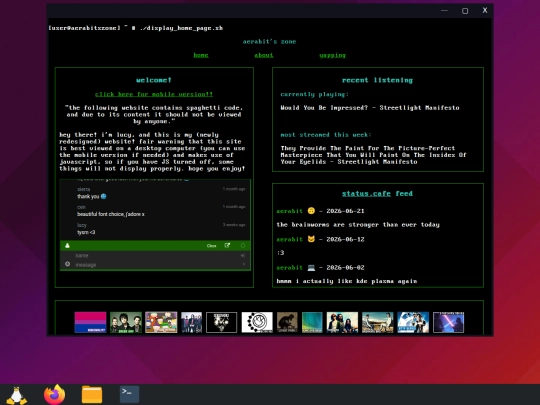
Task: Open chatbox in a pop-out window
Action: tap(227, 246)
